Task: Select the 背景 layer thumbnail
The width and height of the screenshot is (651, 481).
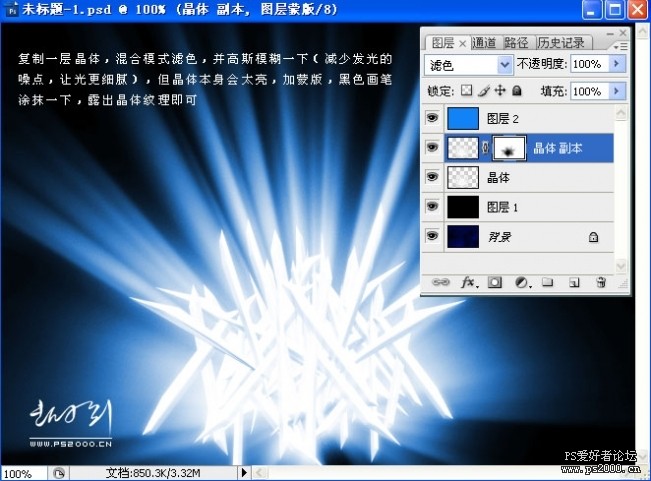Action: 463,237
